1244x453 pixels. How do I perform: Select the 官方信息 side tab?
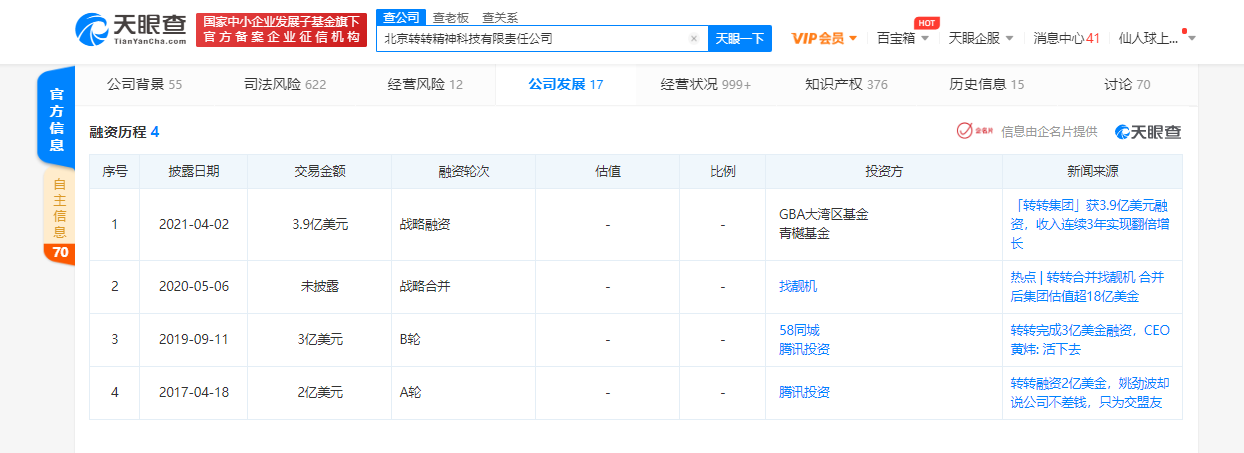58,117
